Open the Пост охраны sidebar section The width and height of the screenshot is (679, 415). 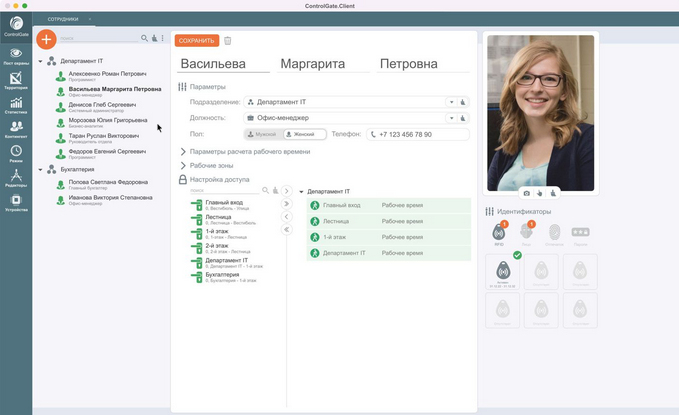click(x=15, y=56)
